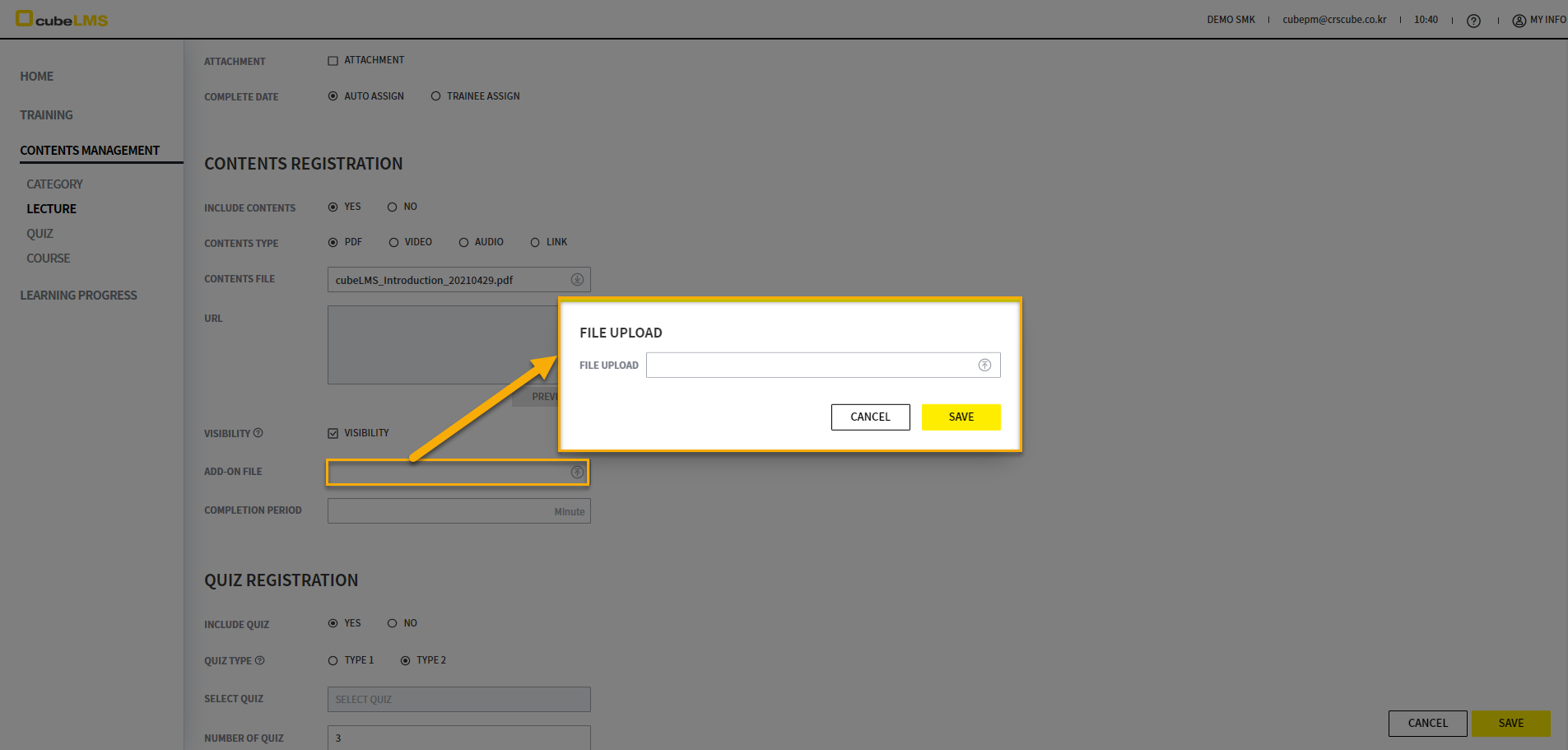Click the upload icon in Add-on File field
The height and width of the screenshot is (750, 1568).
pos(577,472)
